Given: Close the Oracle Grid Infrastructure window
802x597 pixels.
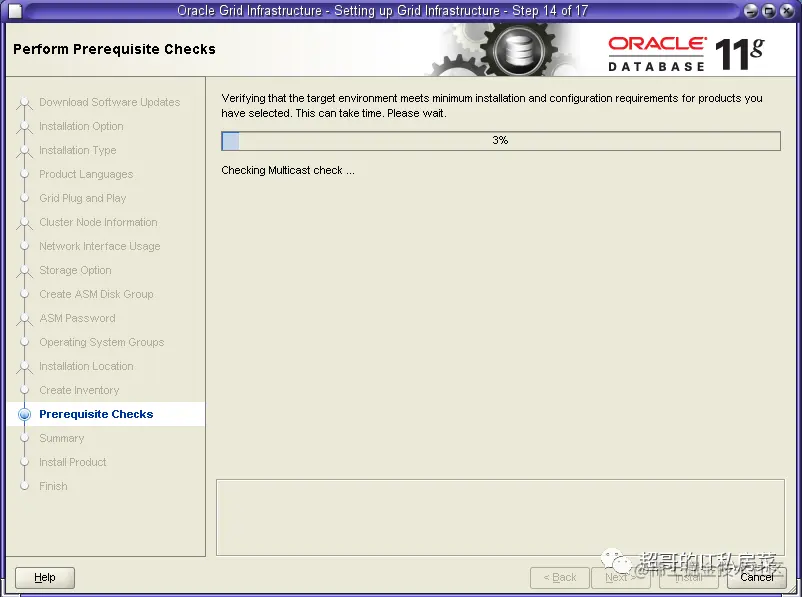Looking at the screenshot, I should tap(787, 11).
